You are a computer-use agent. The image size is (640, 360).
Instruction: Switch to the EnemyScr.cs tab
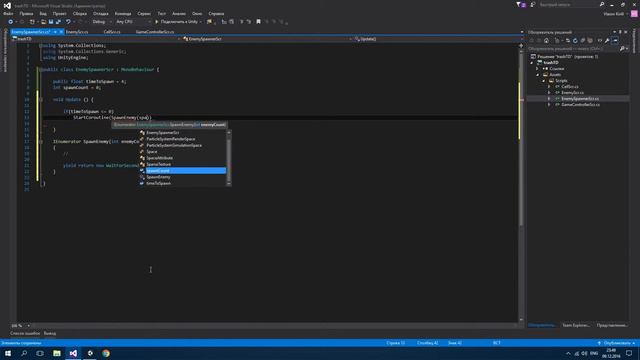point(77,32)
